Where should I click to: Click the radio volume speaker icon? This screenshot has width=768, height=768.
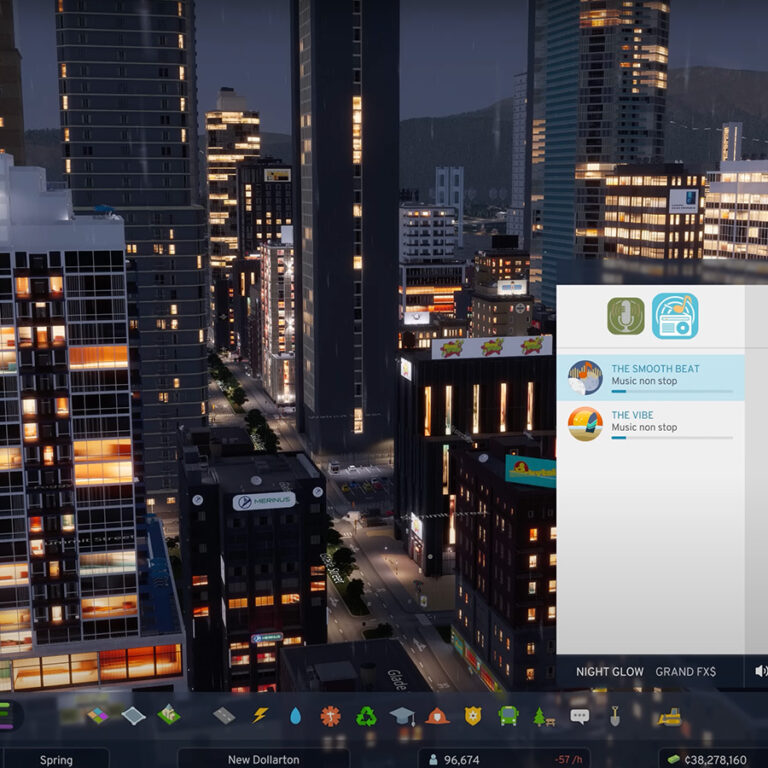point(761,671)
